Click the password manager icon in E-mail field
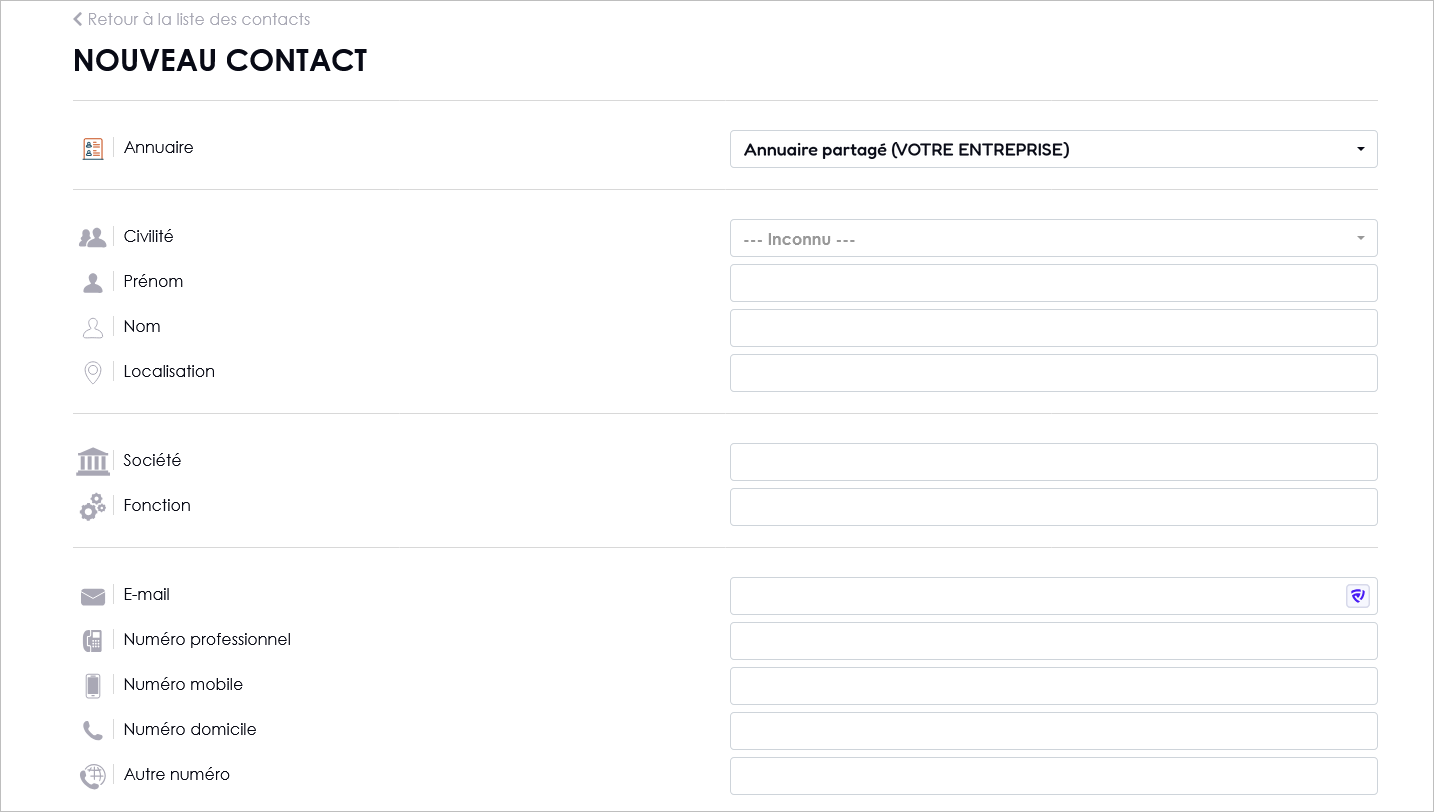Viewport: 1434px width, 812px height. click(x=1357, y=596)
